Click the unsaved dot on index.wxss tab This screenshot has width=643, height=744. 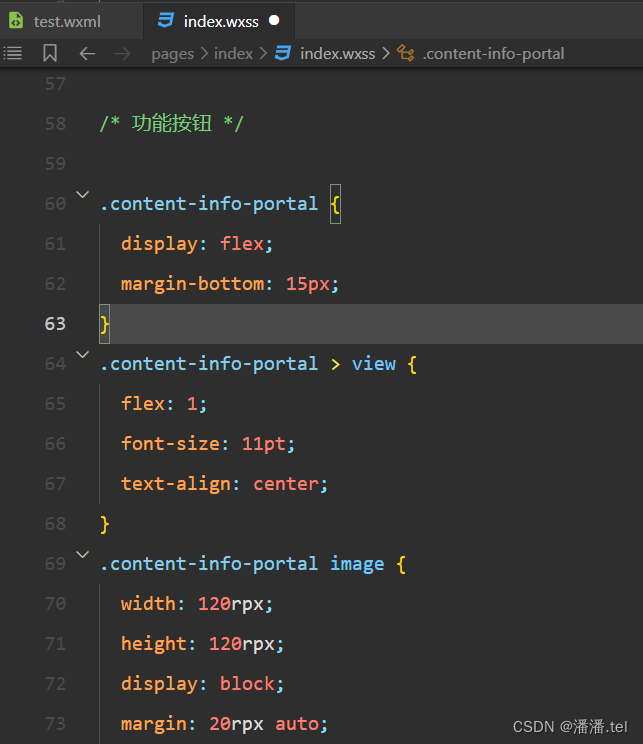tap(274, 20)
